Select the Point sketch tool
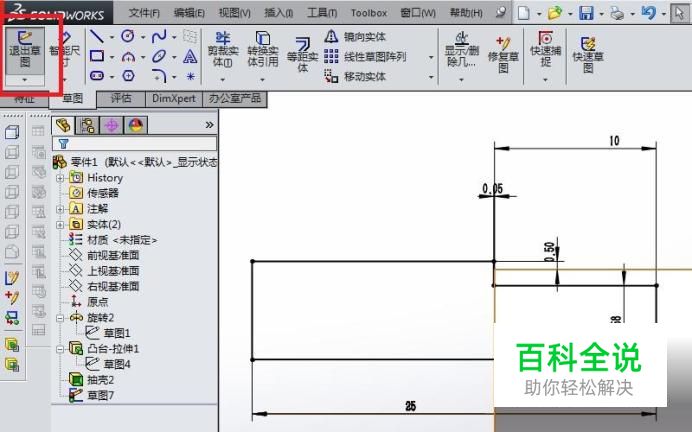Viewport: 692px width, 432px height. tap(190, 76)
